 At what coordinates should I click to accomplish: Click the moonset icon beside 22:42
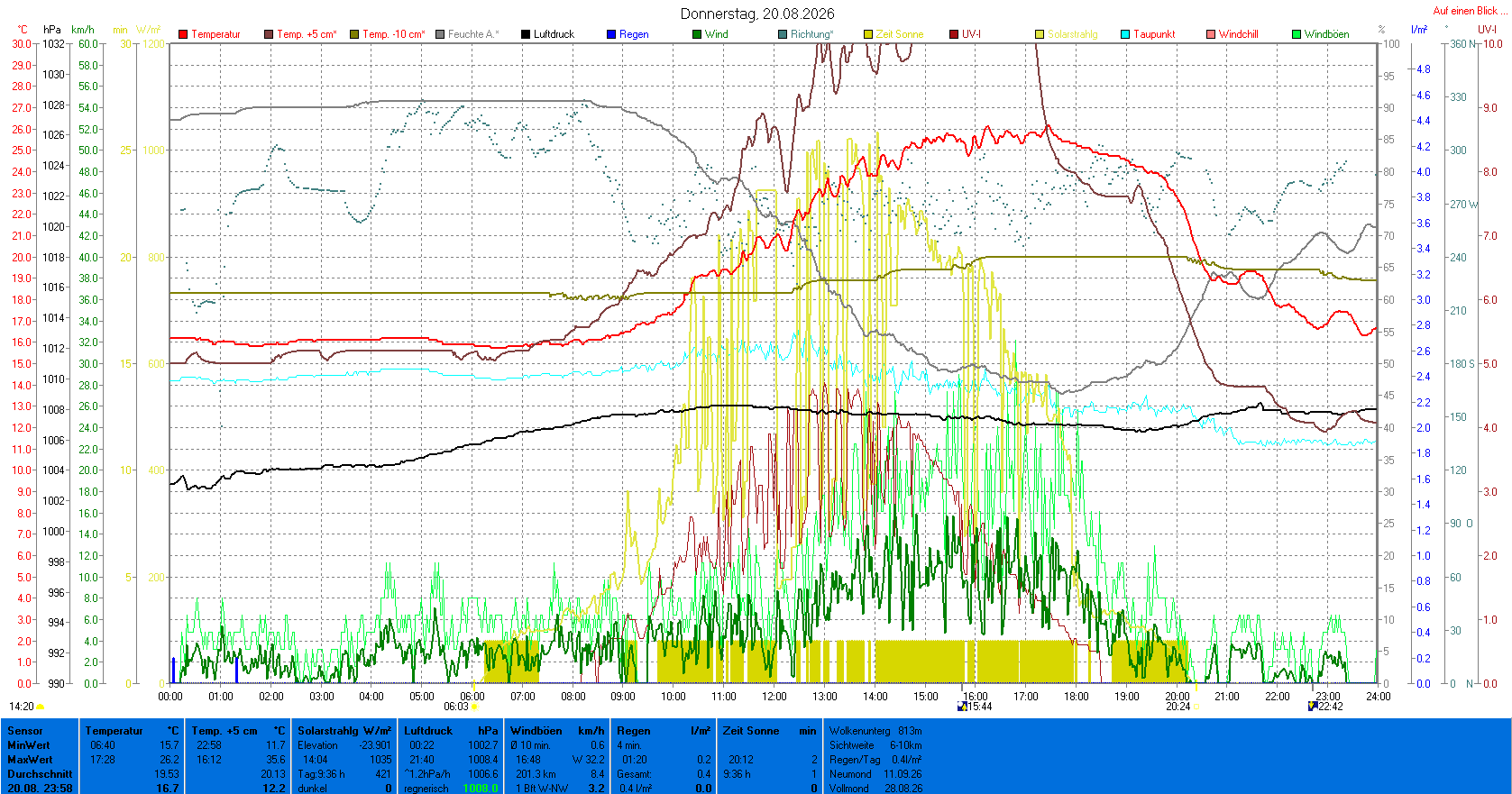(1313, 707)
